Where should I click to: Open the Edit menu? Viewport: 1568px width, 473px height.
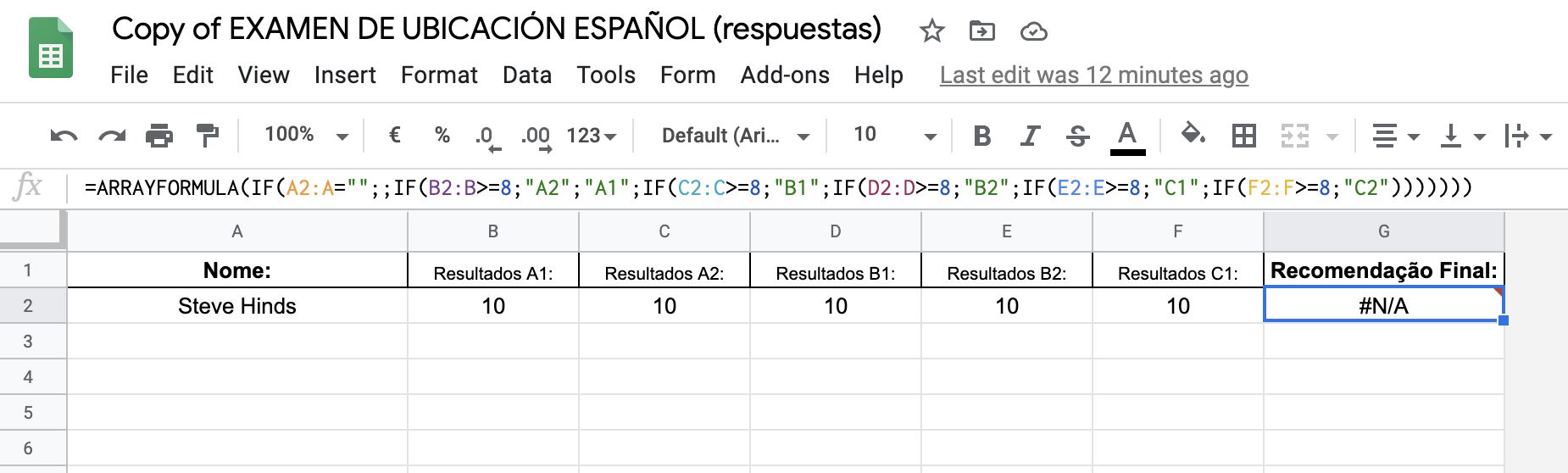tap(192, 75)
